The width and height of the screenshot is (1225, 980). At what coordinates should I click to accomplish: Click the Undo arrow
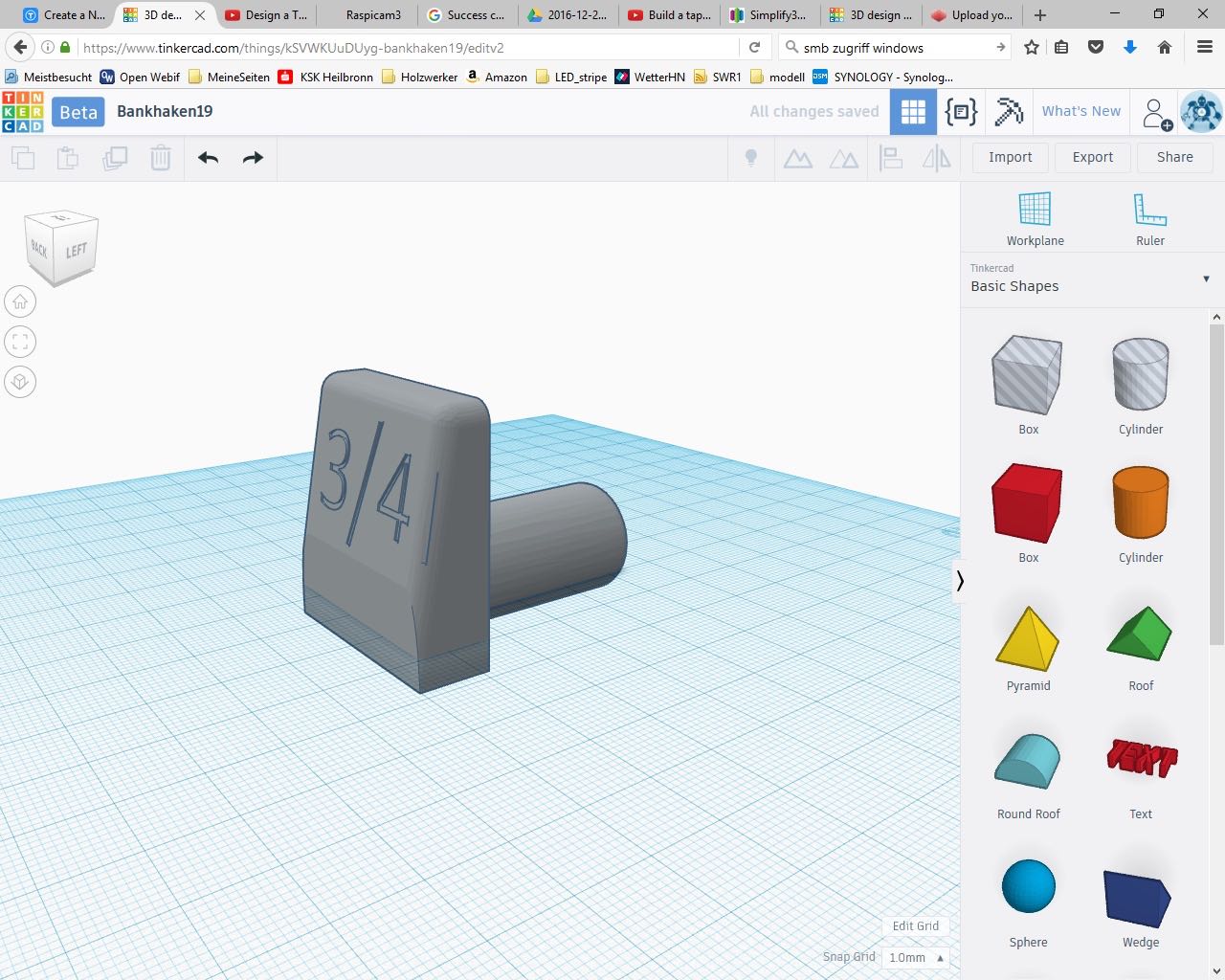tap(208, 158)
